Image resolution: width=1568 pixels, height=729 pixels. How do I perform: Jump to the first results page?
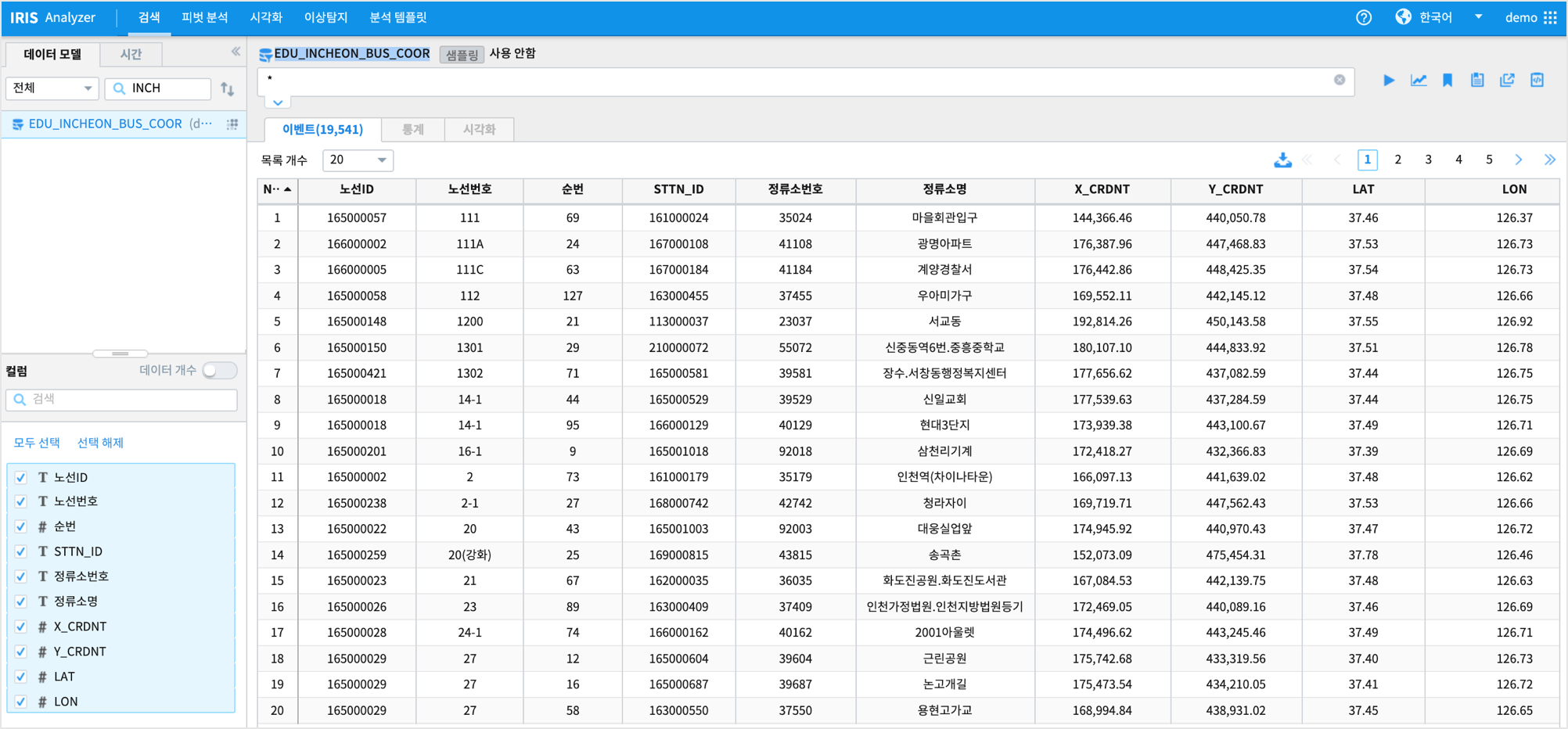pos(1307,160)
